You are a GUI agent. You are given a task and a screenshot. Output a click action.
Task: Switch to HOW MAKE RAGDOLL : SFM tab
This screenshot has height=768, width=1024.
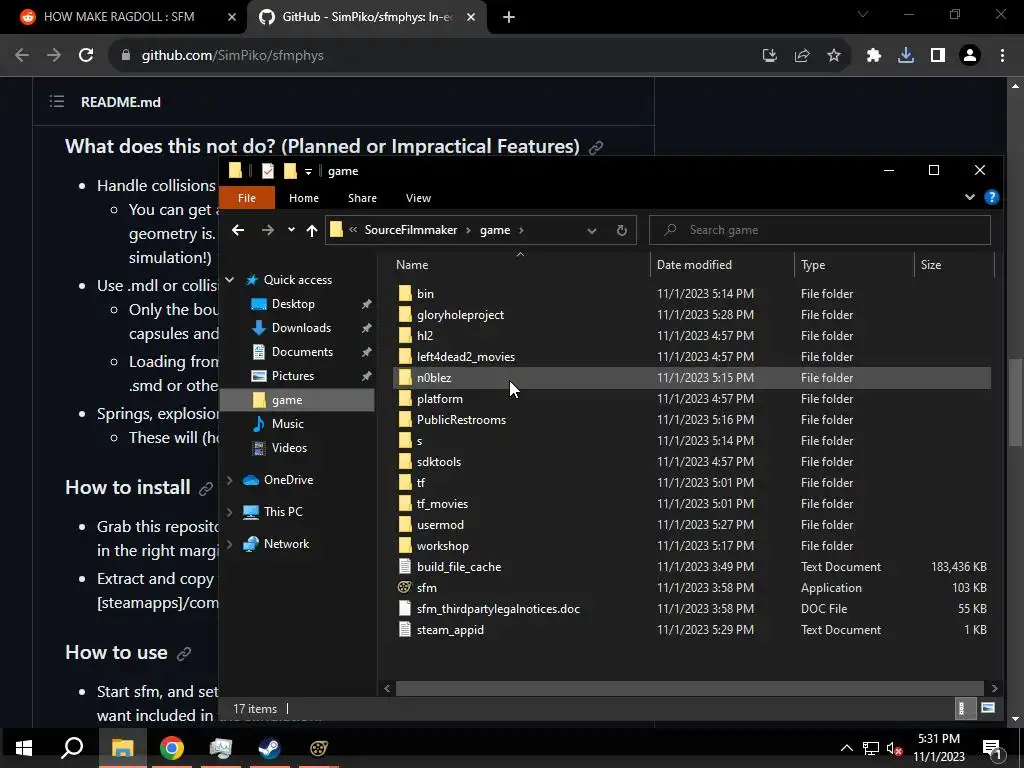(x=120, y=17)
